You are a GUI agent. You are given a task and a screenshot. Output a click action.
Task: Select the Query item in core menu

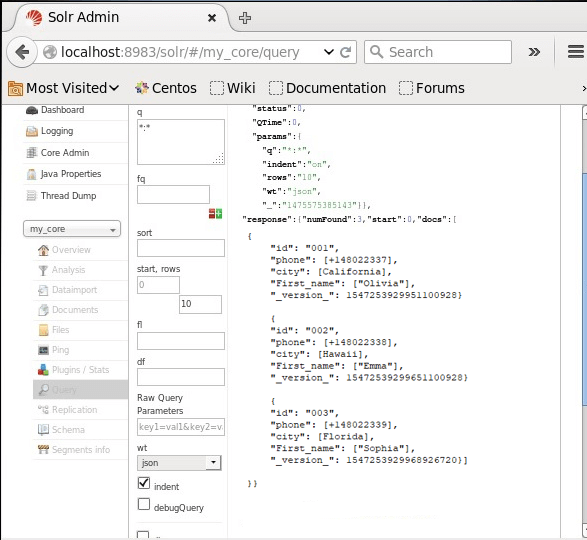pyautogui.click(x=80, y=390)
